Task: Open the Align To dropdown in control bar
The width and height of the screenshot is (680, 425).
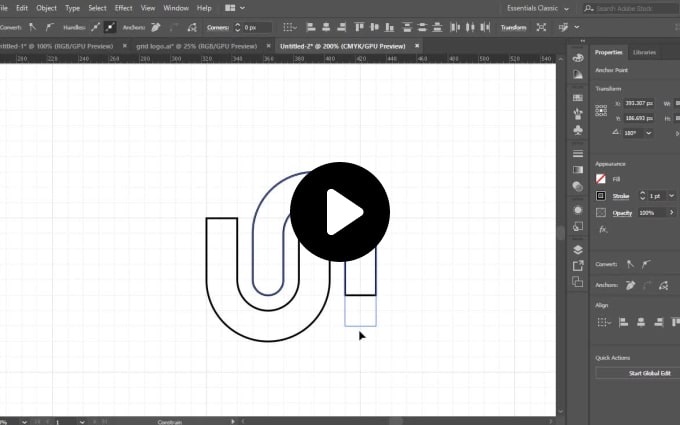Action: point(290,27)
